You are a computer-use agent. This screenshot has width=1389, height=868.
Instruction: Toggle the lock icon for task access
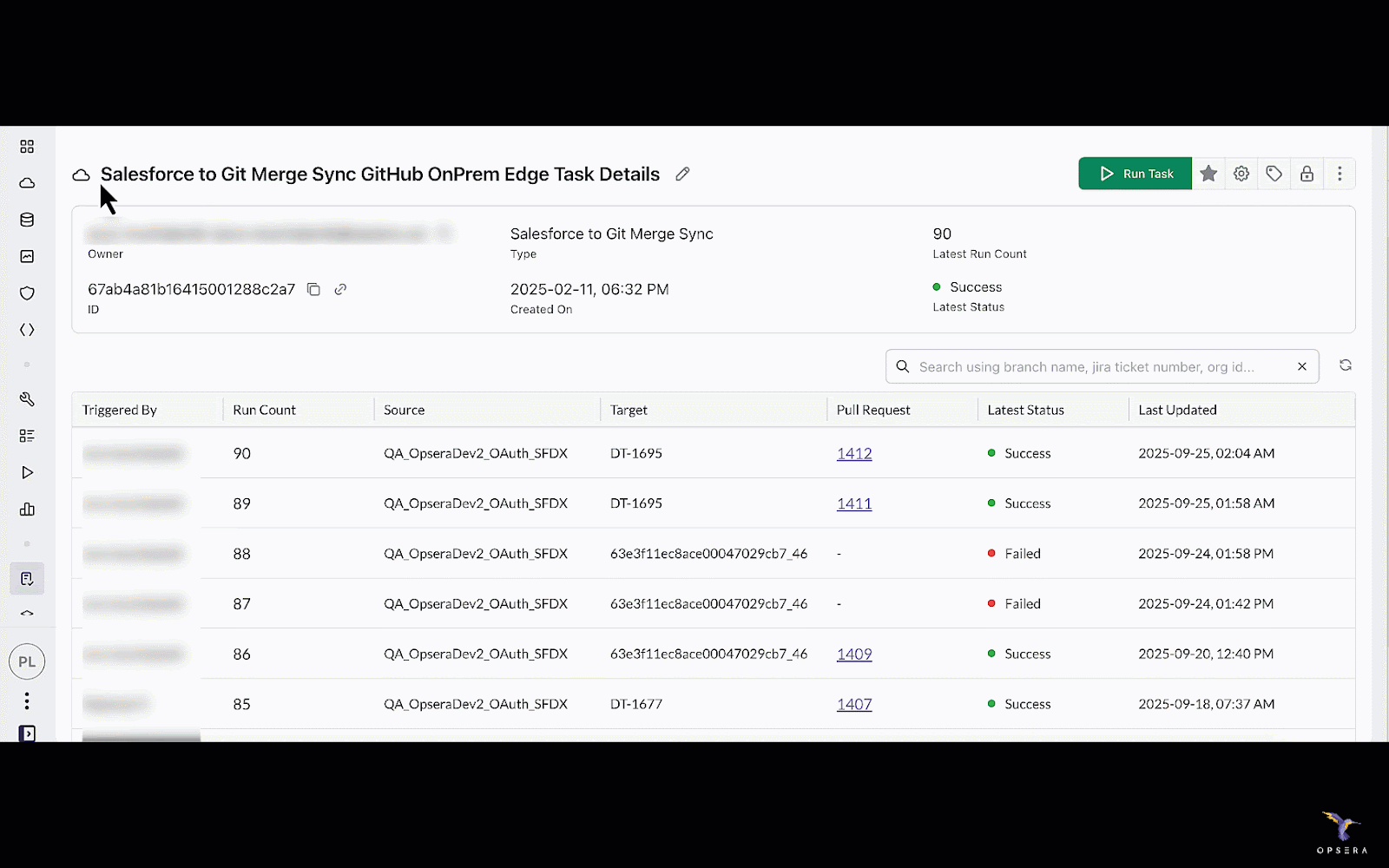[x=1307, y=174]
